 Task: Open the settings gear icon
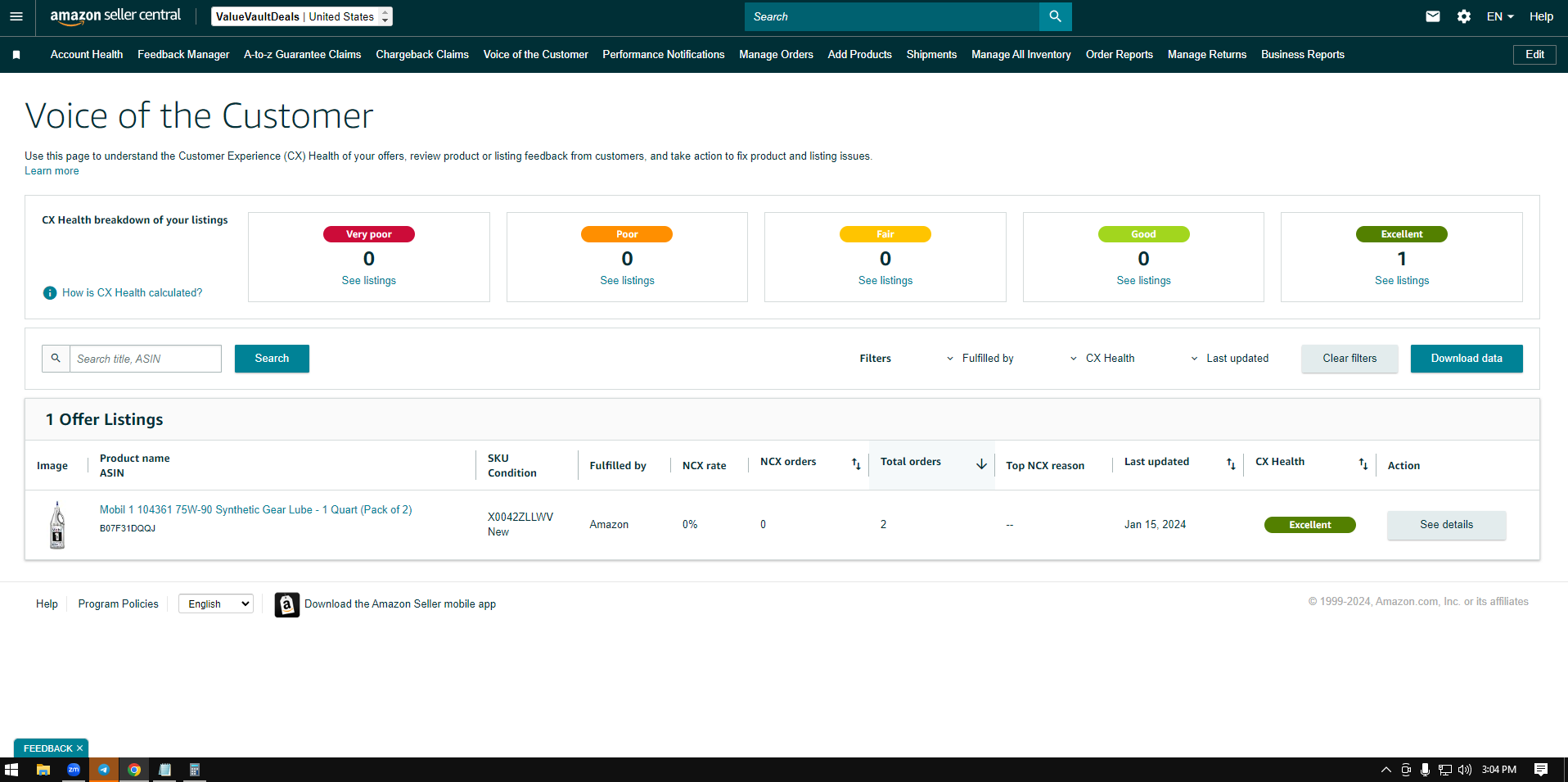click(x=1464, y=16)
